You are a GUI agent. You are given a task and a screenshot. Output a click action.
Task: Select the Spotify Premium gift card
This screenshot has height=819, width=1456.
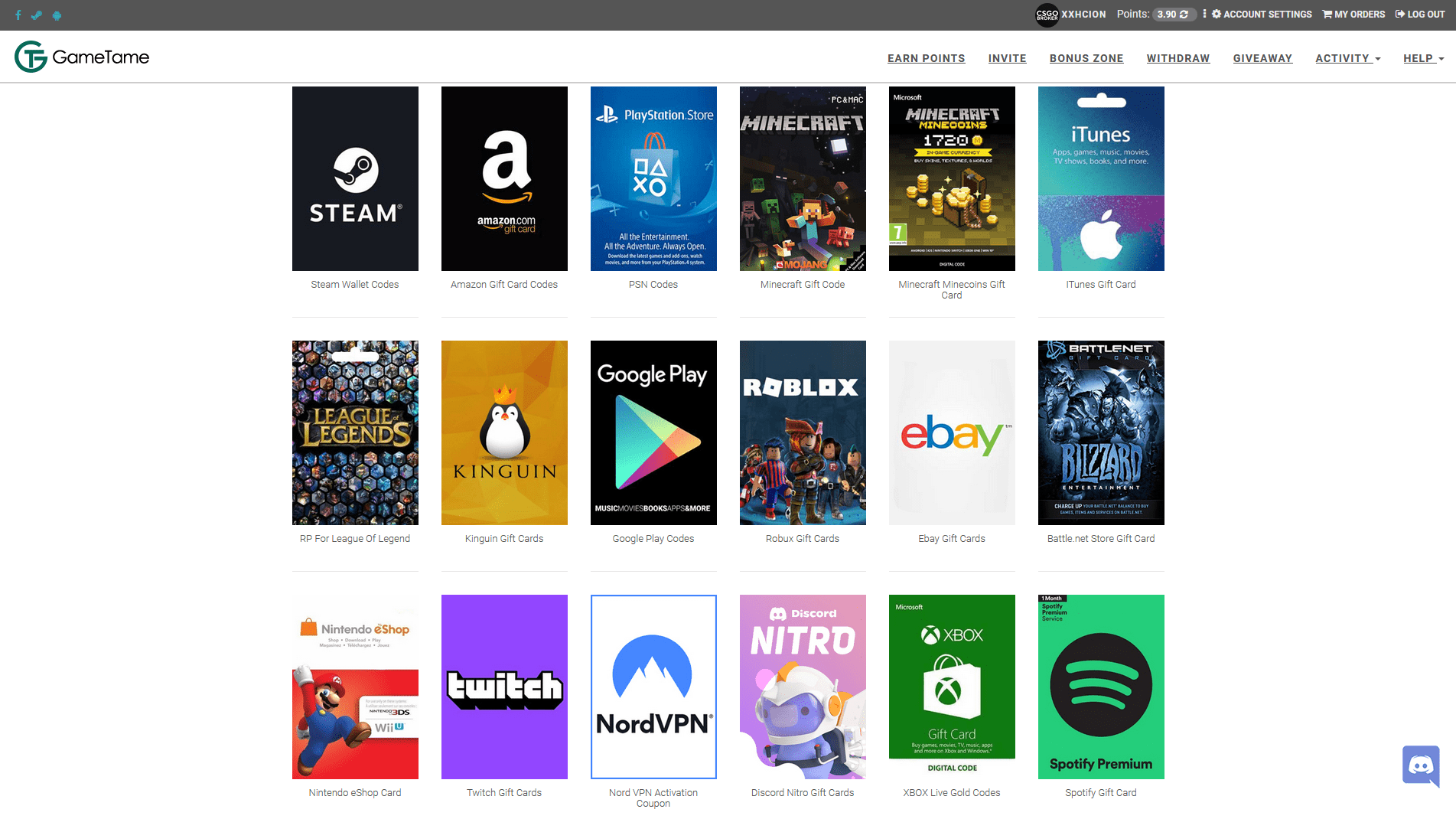[x=1101, y=687]
